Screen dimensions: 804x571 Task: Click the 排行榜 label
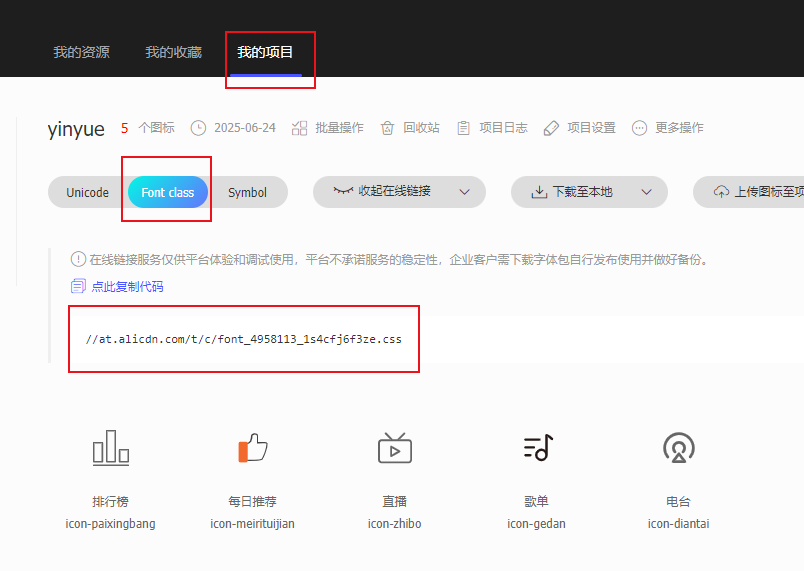tap(110, 501)
